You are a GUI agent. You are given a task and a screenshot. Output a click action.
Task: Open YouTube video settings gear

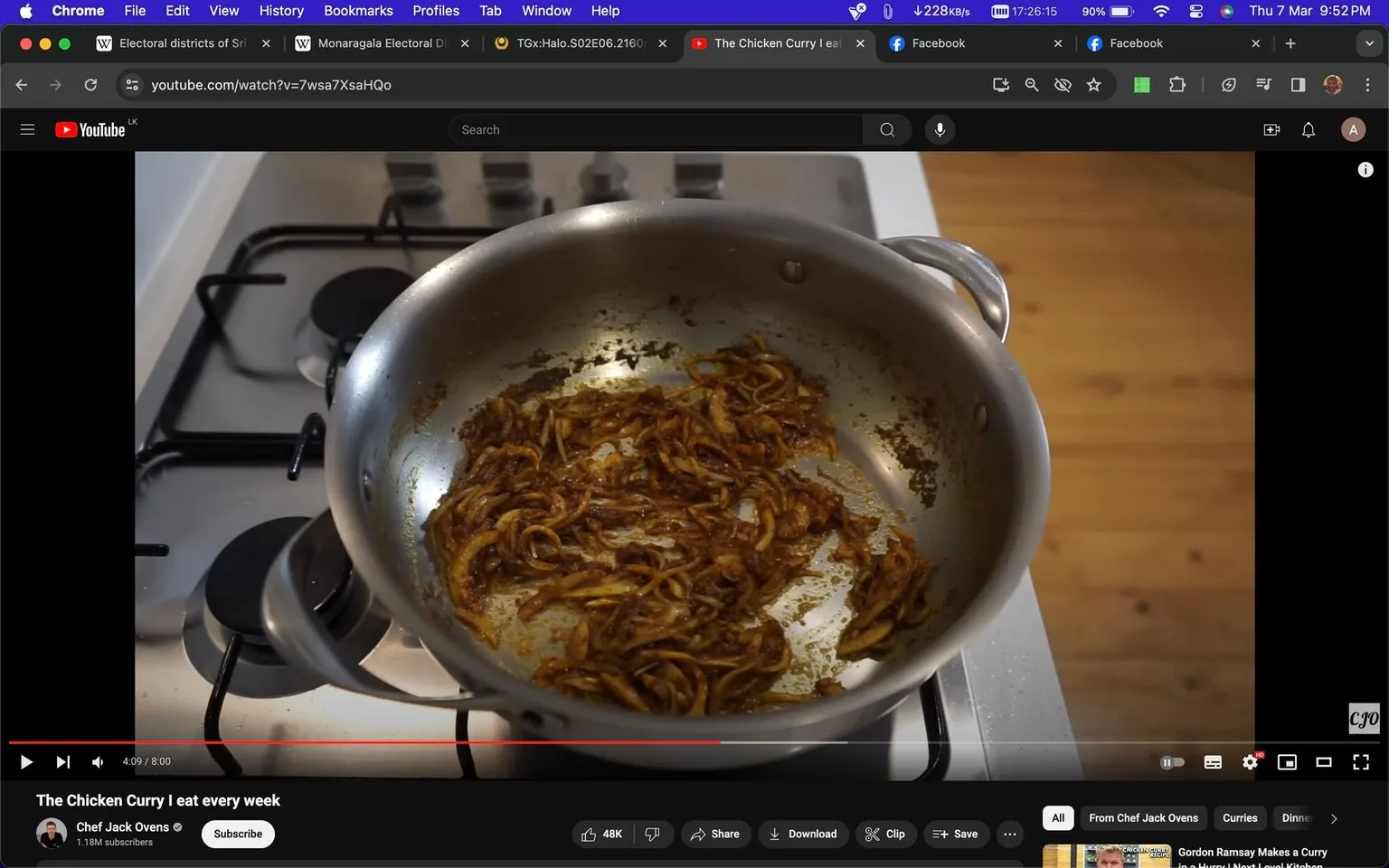click(1250, 761)
